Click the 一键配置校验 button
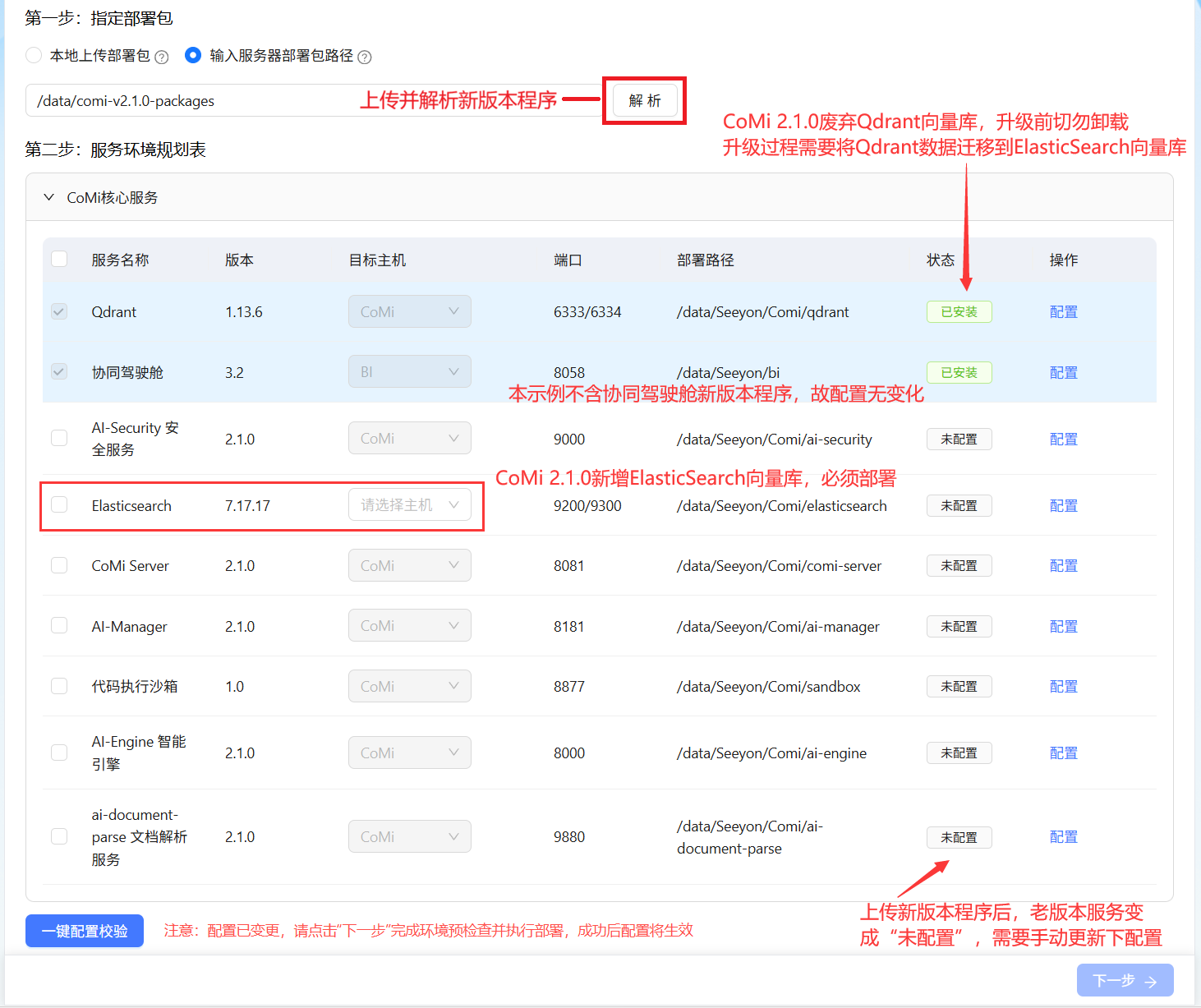The image size is (1201, 1008). click(85, 931)
